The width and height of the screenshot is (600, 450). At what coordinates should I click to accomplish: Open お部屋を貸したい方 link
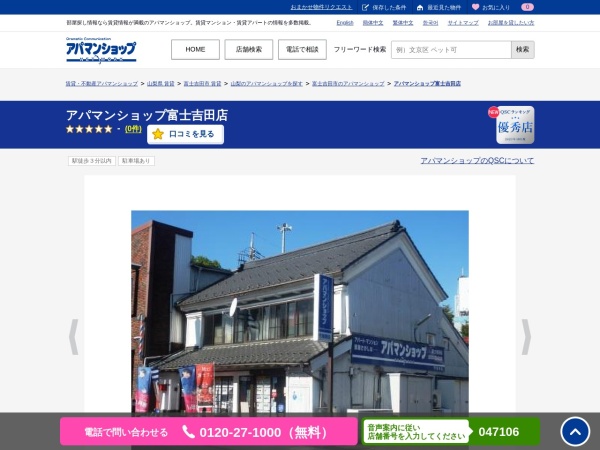pos(511,23)
